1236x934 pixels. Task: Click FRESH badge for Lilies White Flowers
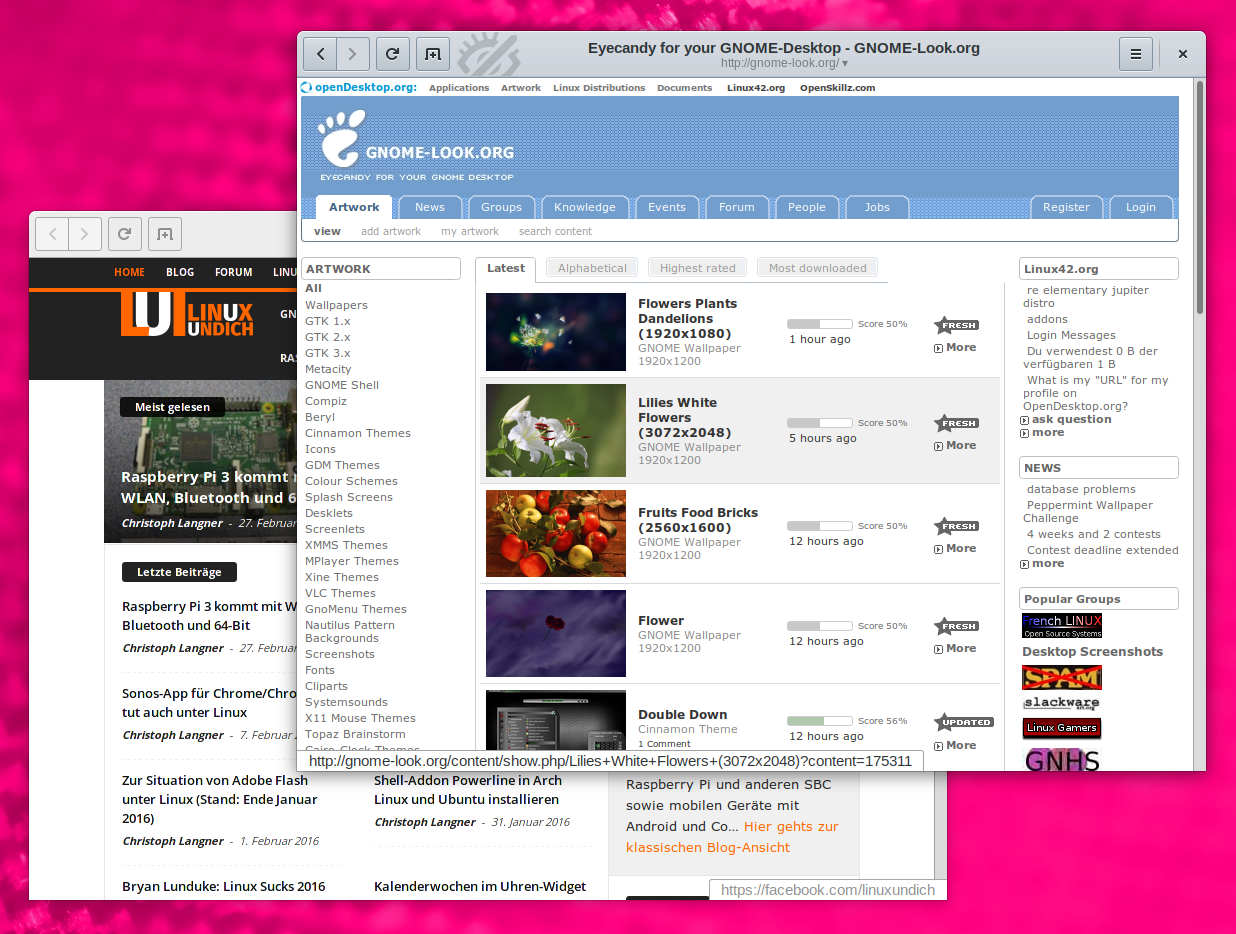click(x=956, y=423)
